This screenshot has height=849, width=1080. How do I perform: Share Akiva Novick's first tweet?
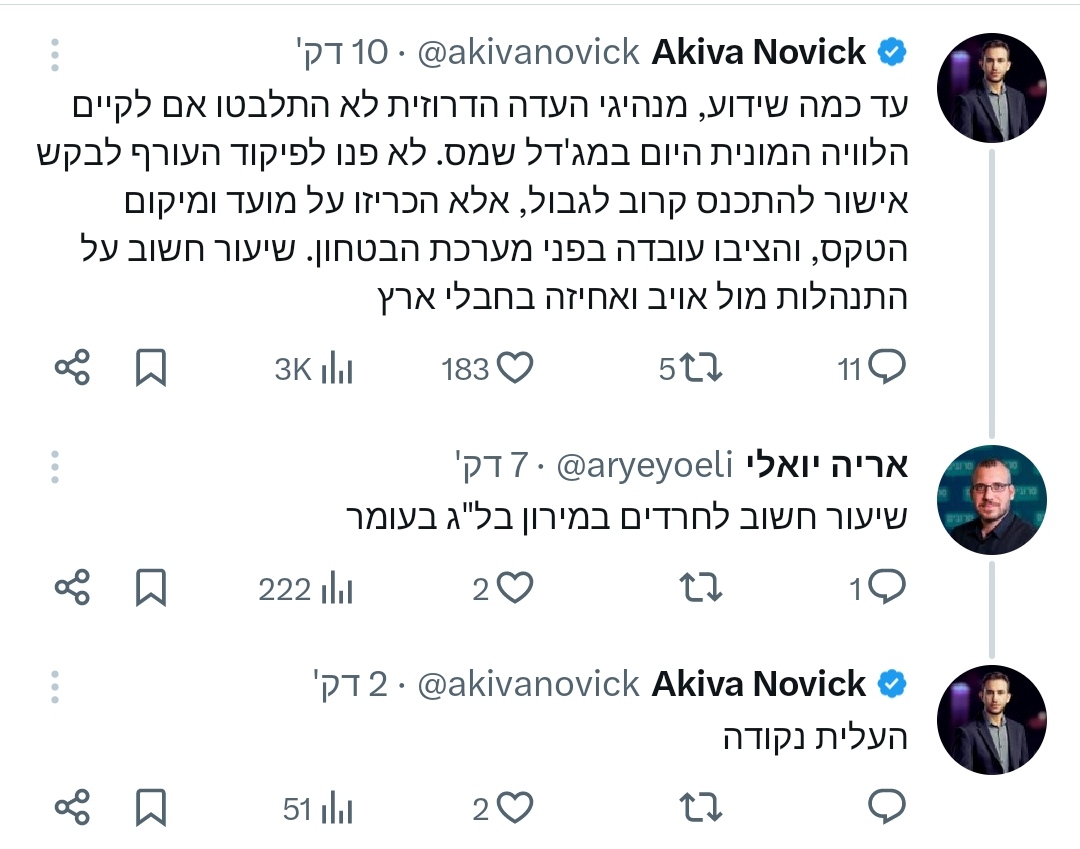coord(73,369)
